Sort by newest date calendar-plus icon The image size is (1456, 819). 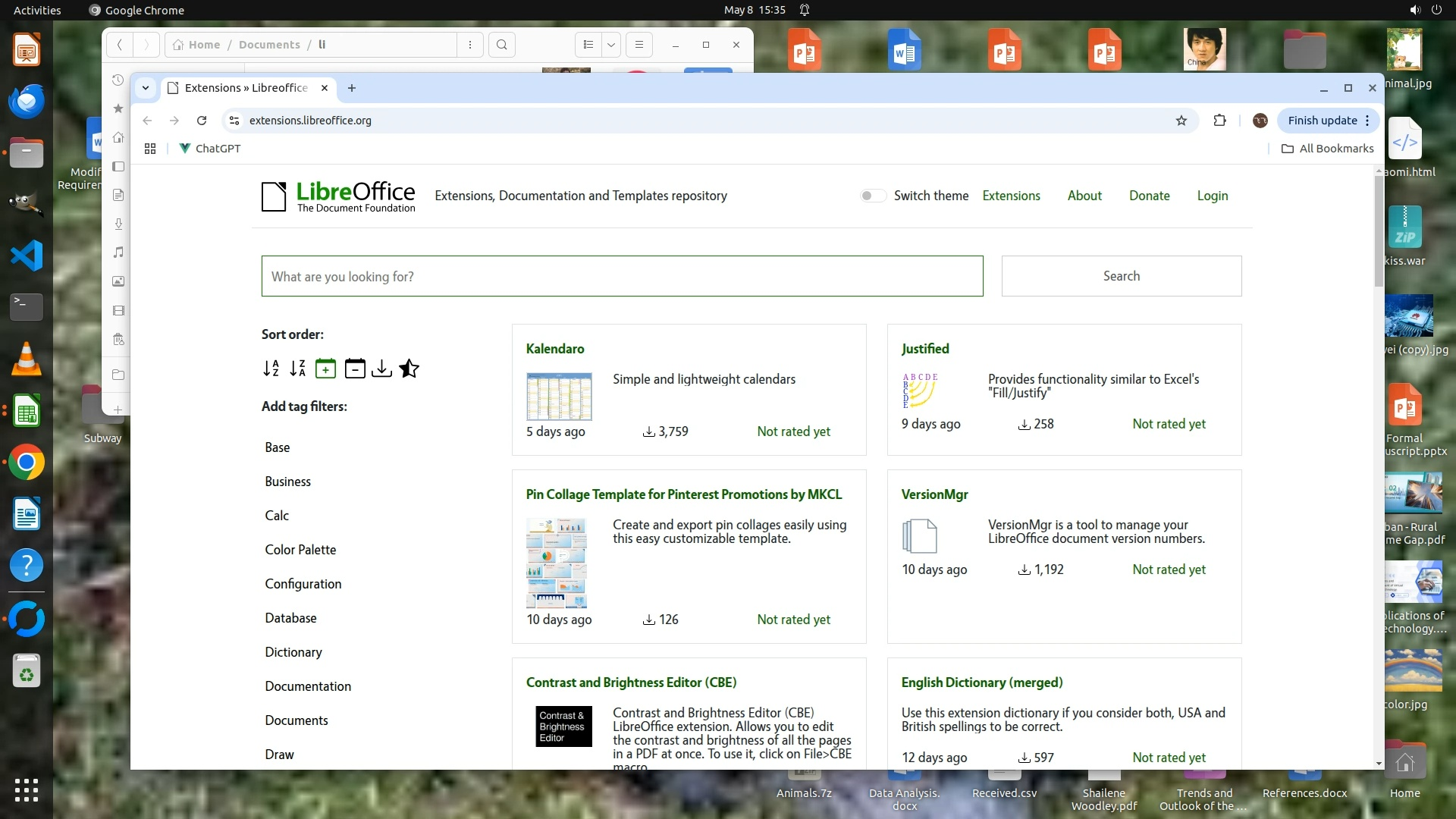pyautogui.click(x=325, y=369)
